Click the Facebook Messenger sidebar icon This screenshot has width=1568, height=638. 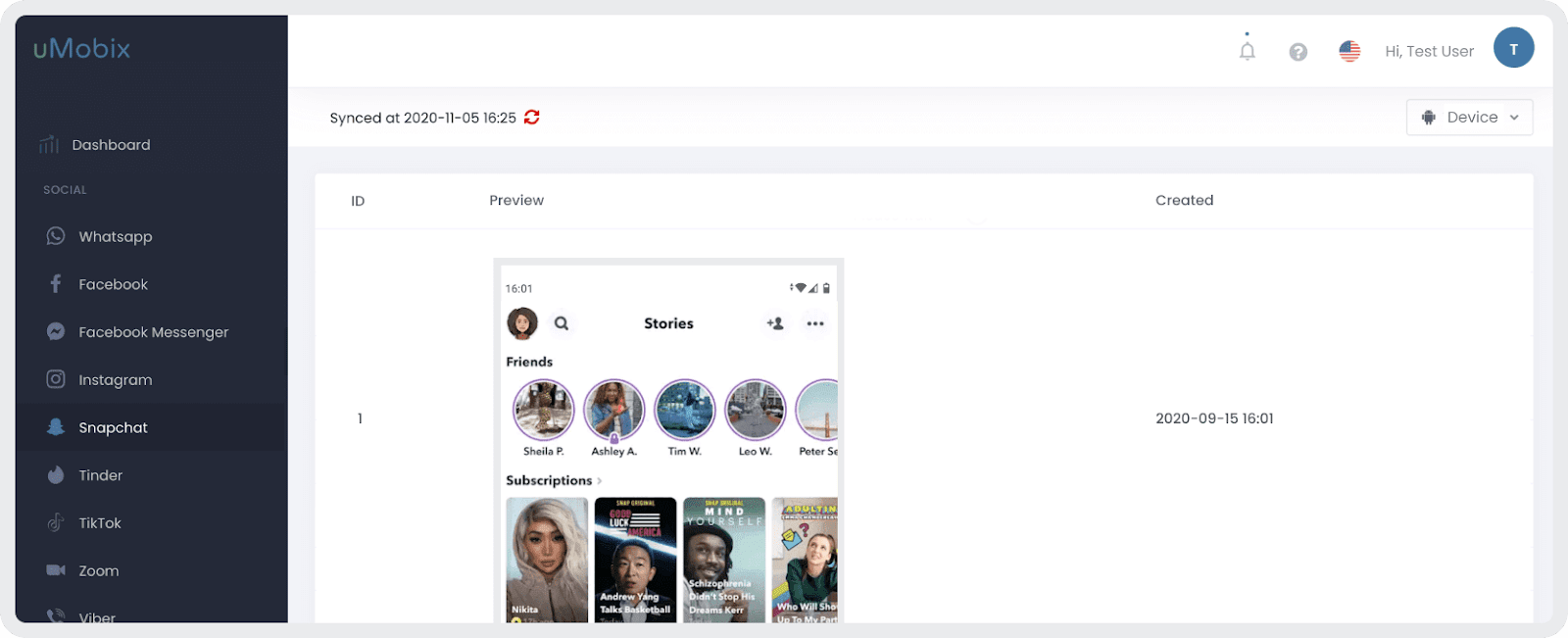56,332
